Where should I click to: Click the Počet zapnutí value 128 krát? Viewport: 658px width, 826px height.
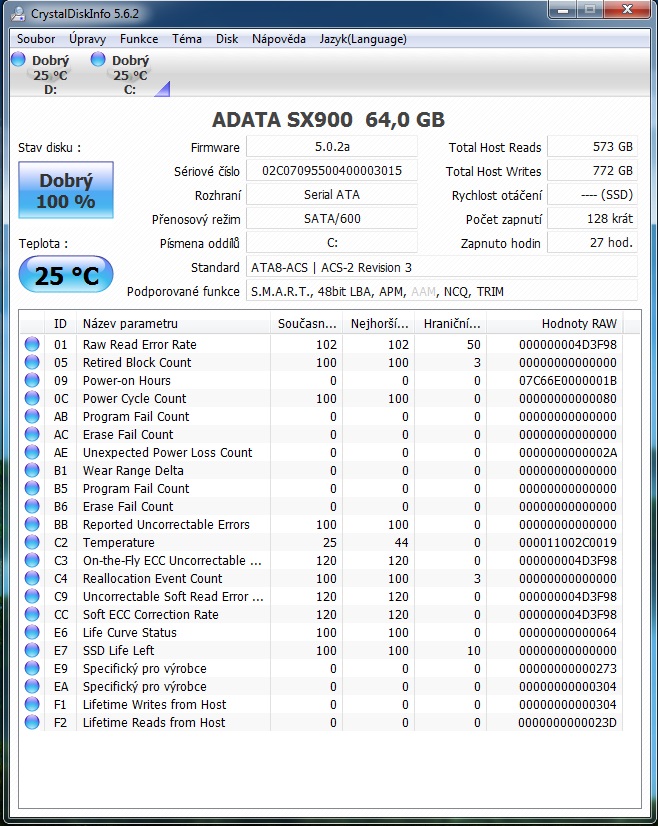pos(592,219)
